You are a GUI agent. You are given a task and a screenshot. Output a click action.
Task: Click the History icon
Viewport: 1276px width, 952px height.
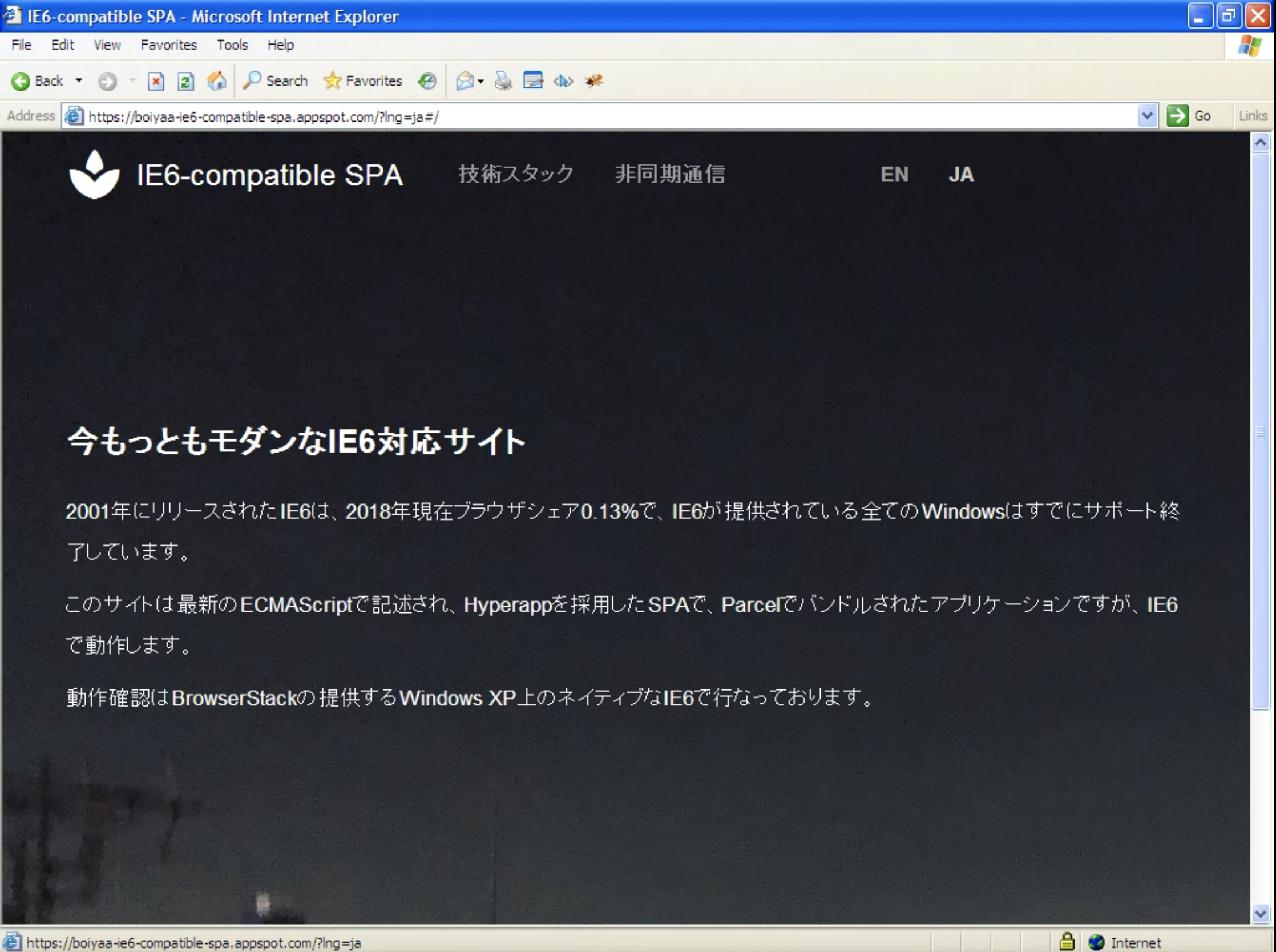coord(427,80)
